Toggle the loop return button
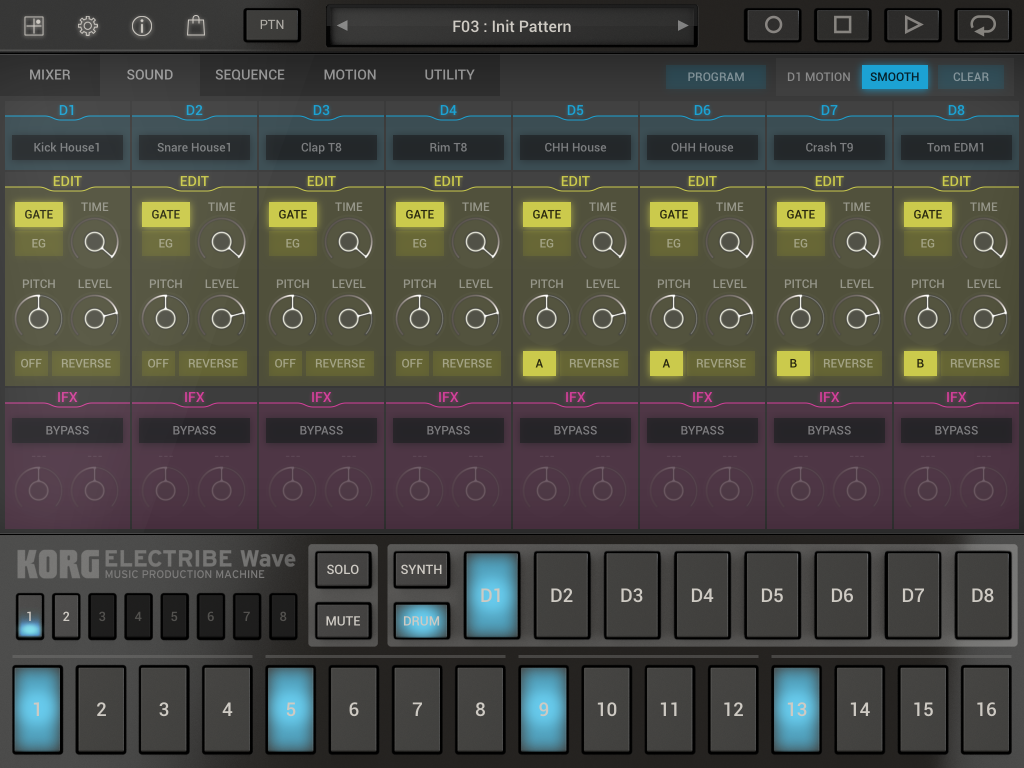The height and width of the screenshot is (768, 1024). [x=982, y=26]
